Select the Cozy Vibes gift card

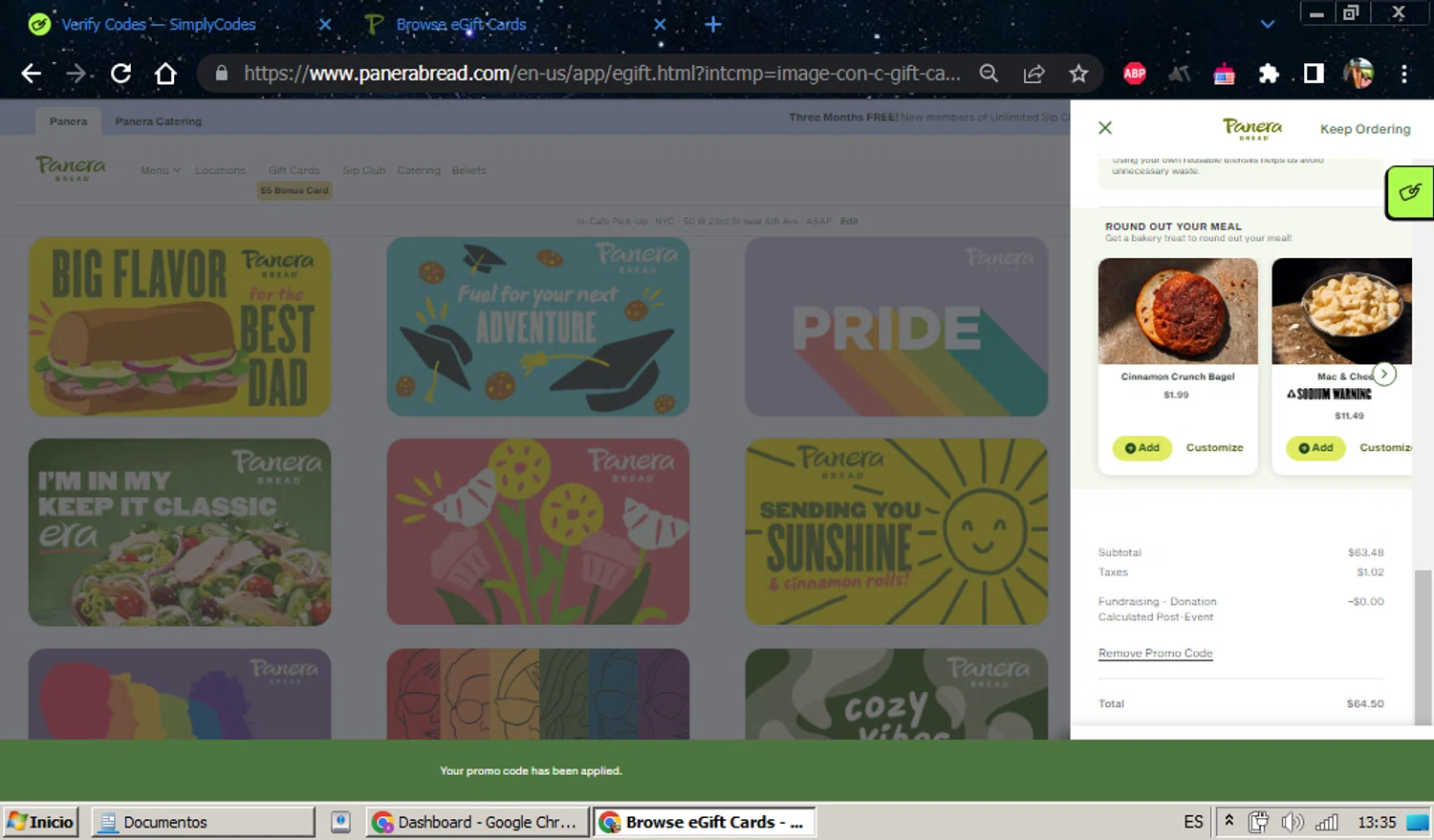pyautogui.click(x=897, y=695)
